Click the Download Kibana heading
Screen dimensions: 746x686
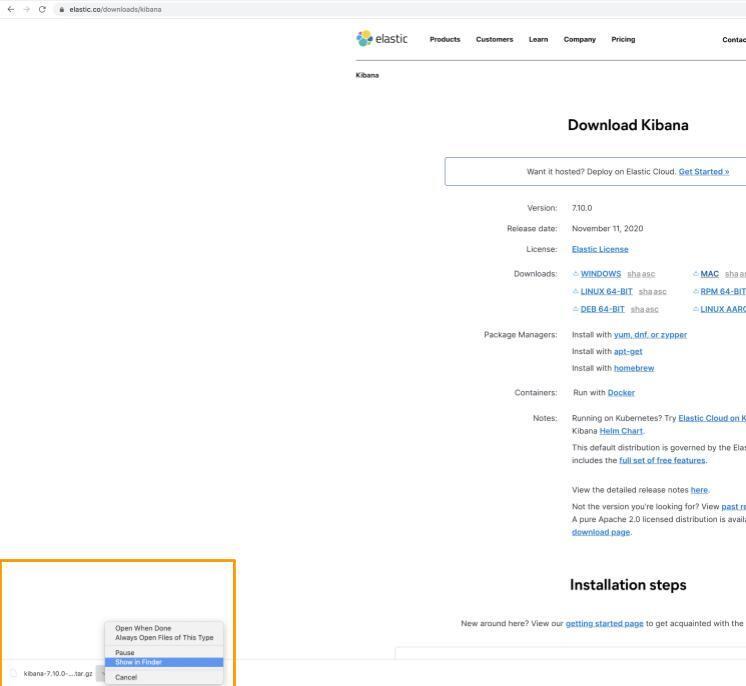[628, 125]
